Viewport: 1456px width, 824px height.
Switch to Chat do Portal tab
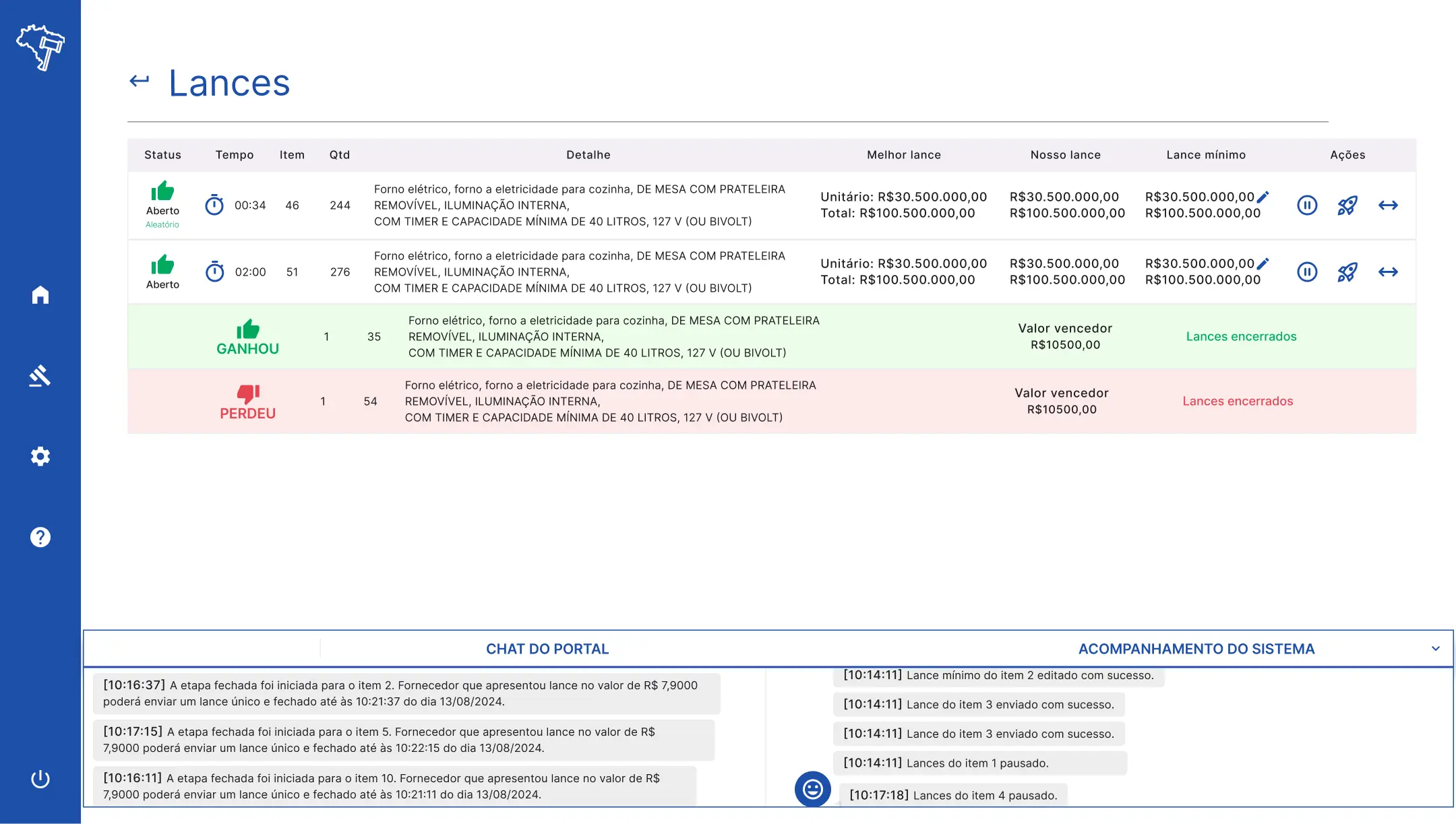pyautogui.click(x=547, y=649)
